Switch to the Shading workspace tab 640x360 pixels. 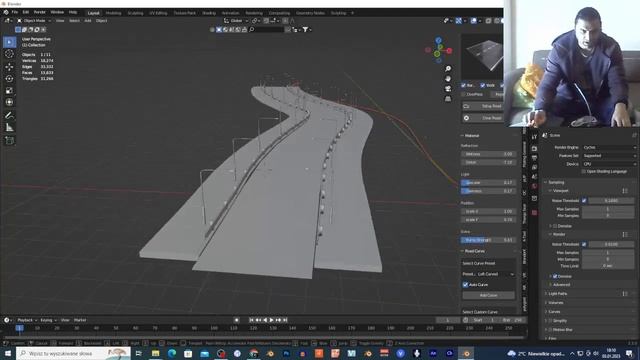coord(209,13)
